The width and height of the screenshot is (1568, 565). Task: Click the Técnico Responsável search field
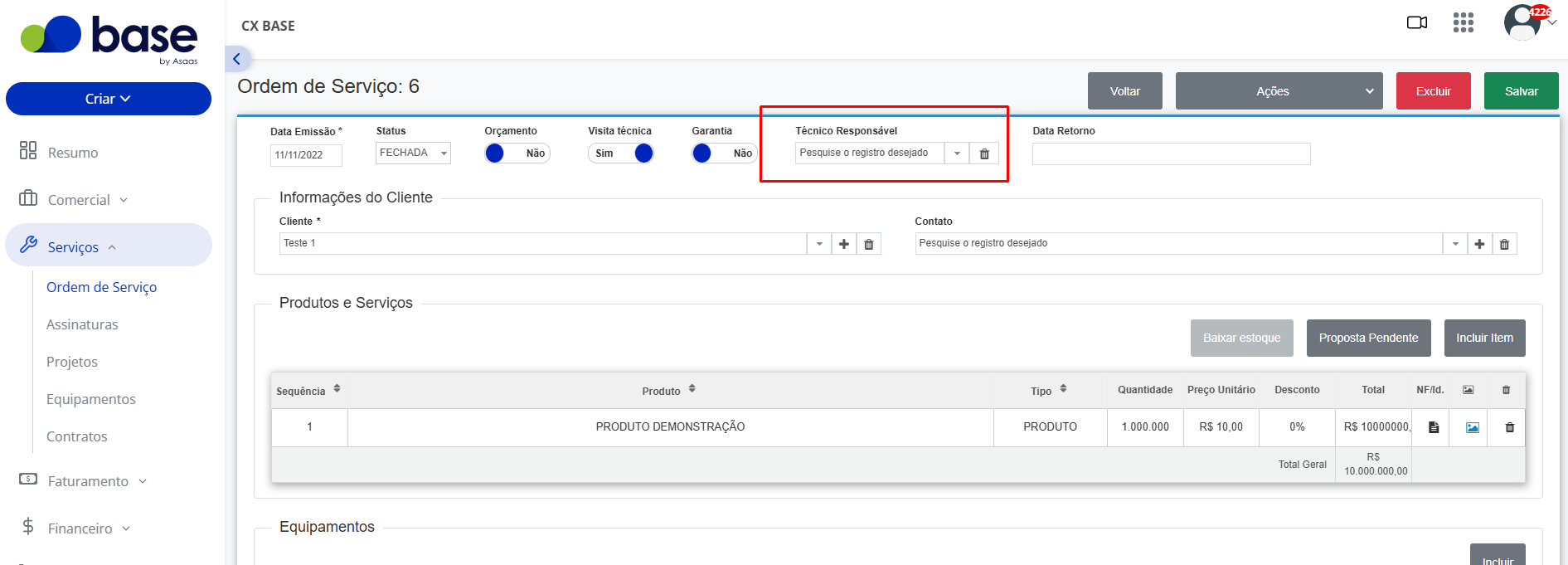point(870,153)
